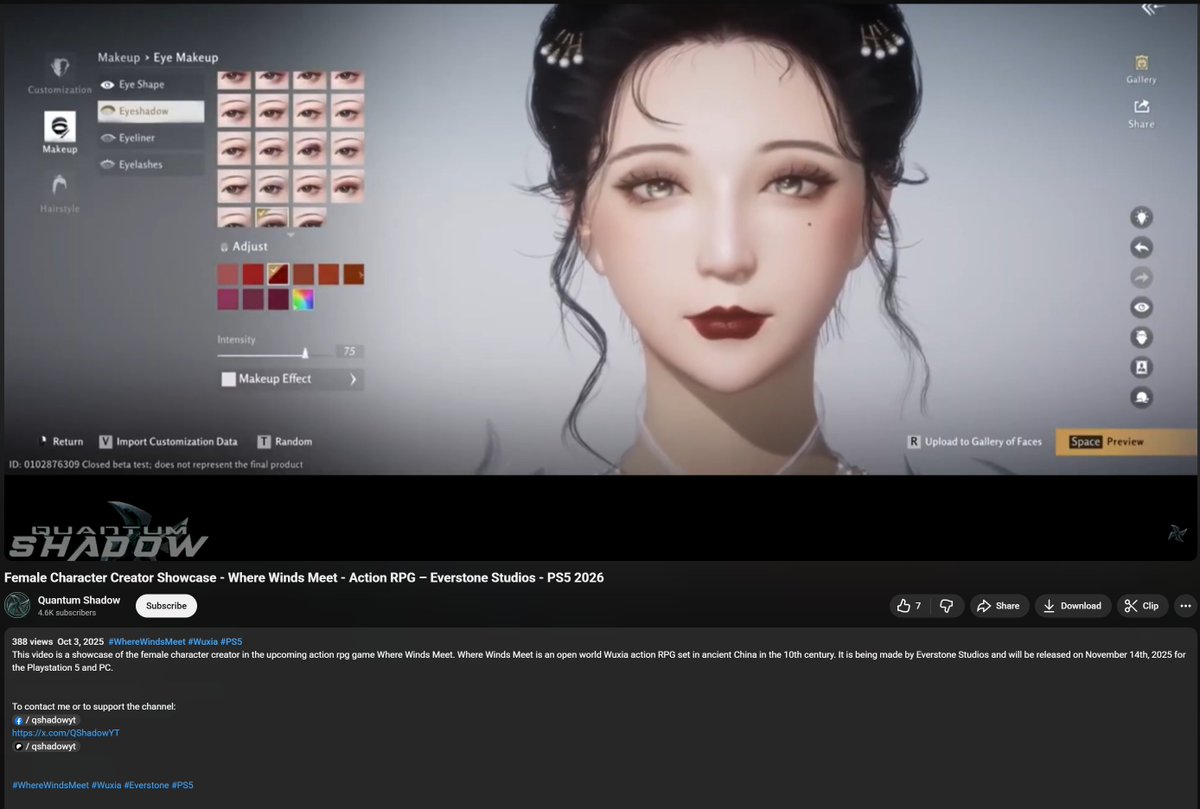The image size is (1200, 809).
Task: Click the head model icon
Action: click(x=1141, y=337)
